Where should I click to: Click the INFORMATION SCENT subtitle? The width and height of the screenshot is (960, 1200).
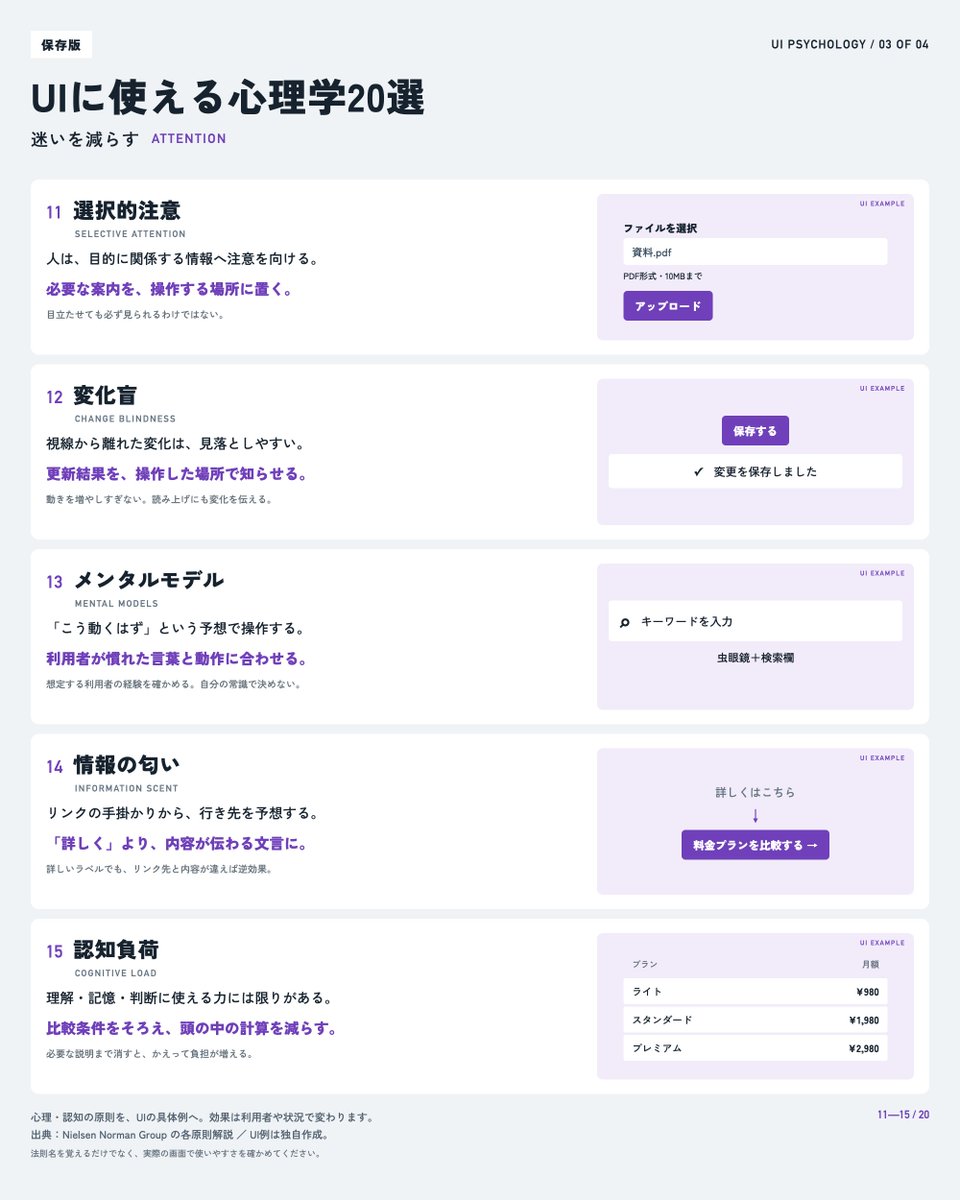127,789
